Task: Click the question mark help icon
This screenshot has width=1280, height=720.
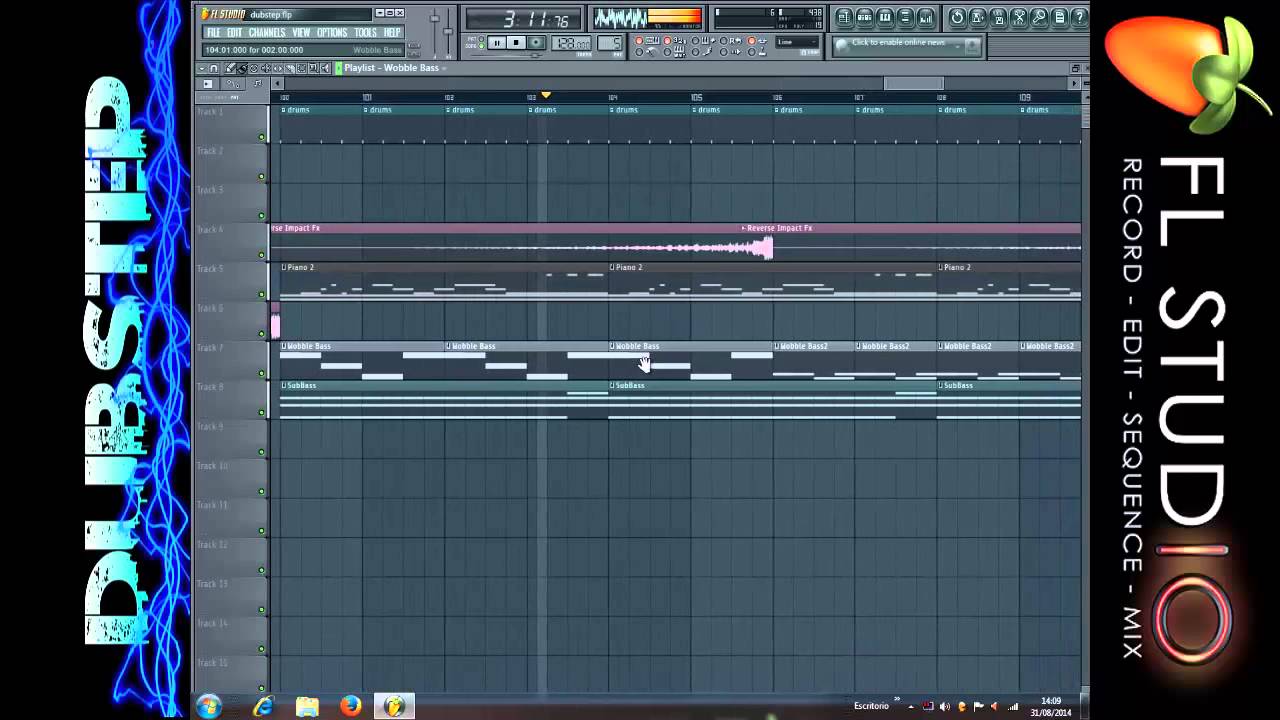Action: [x=1079, y=18]
